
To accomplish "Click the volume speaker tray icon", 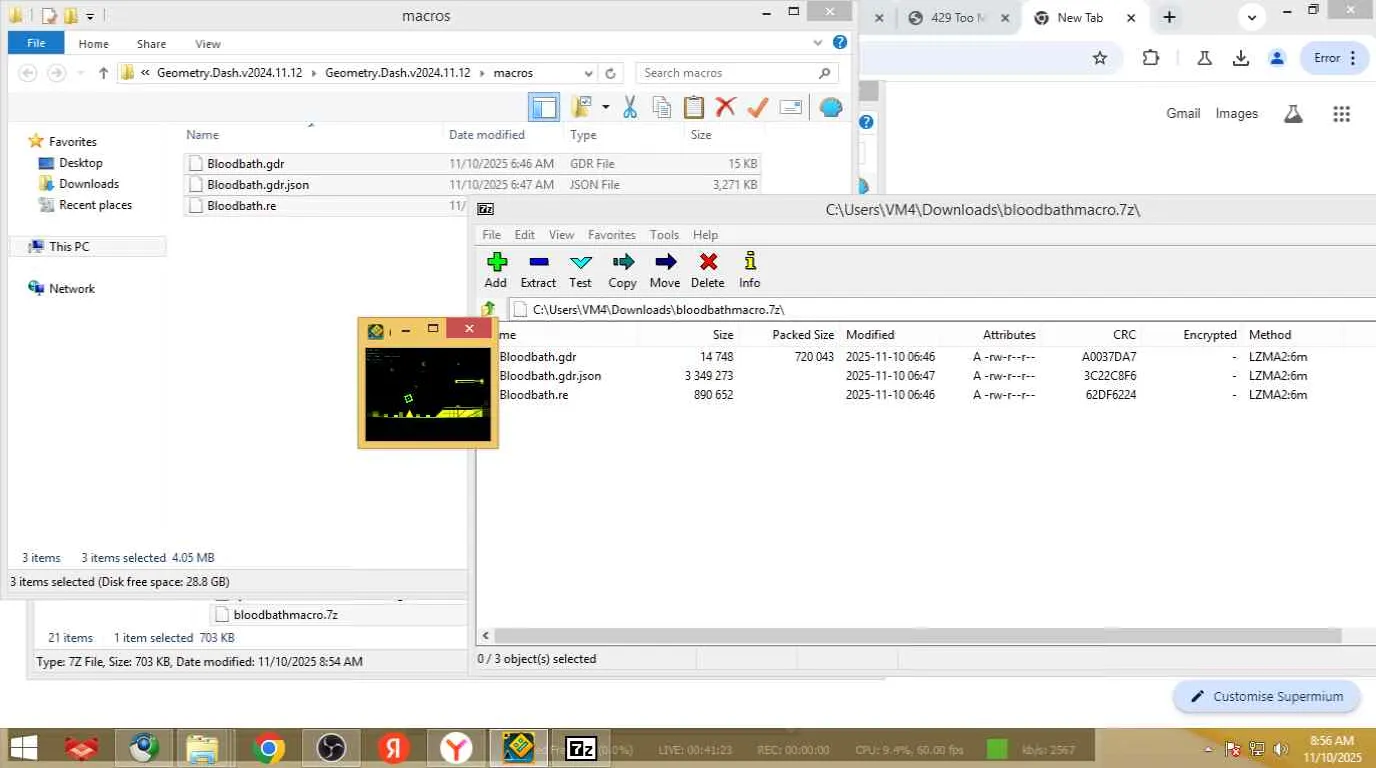I will coord(1281,749).
